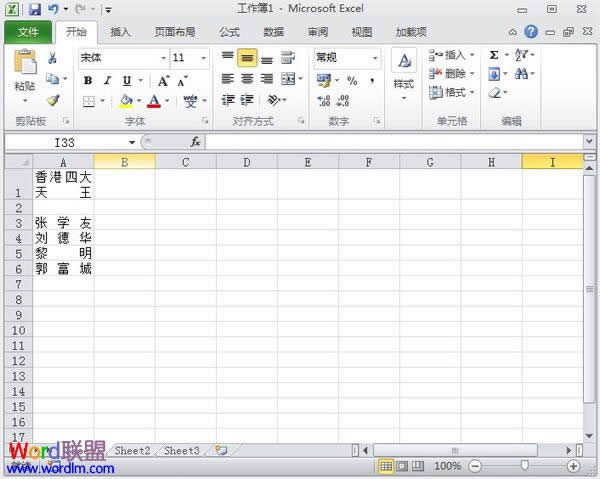600x479 pixels.
Task: Select the Sheet2 worksheet tab
Action: [x=132, y=451]
